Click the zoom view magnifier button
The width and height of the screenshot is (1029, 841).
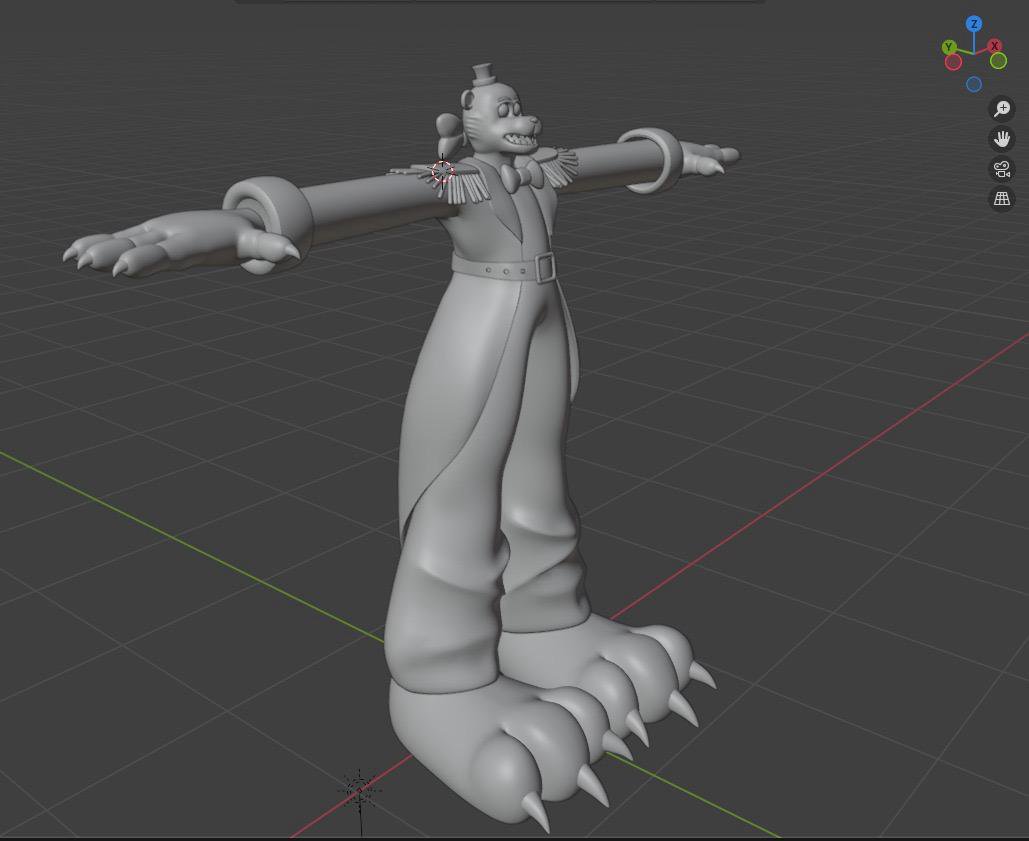1001,108
